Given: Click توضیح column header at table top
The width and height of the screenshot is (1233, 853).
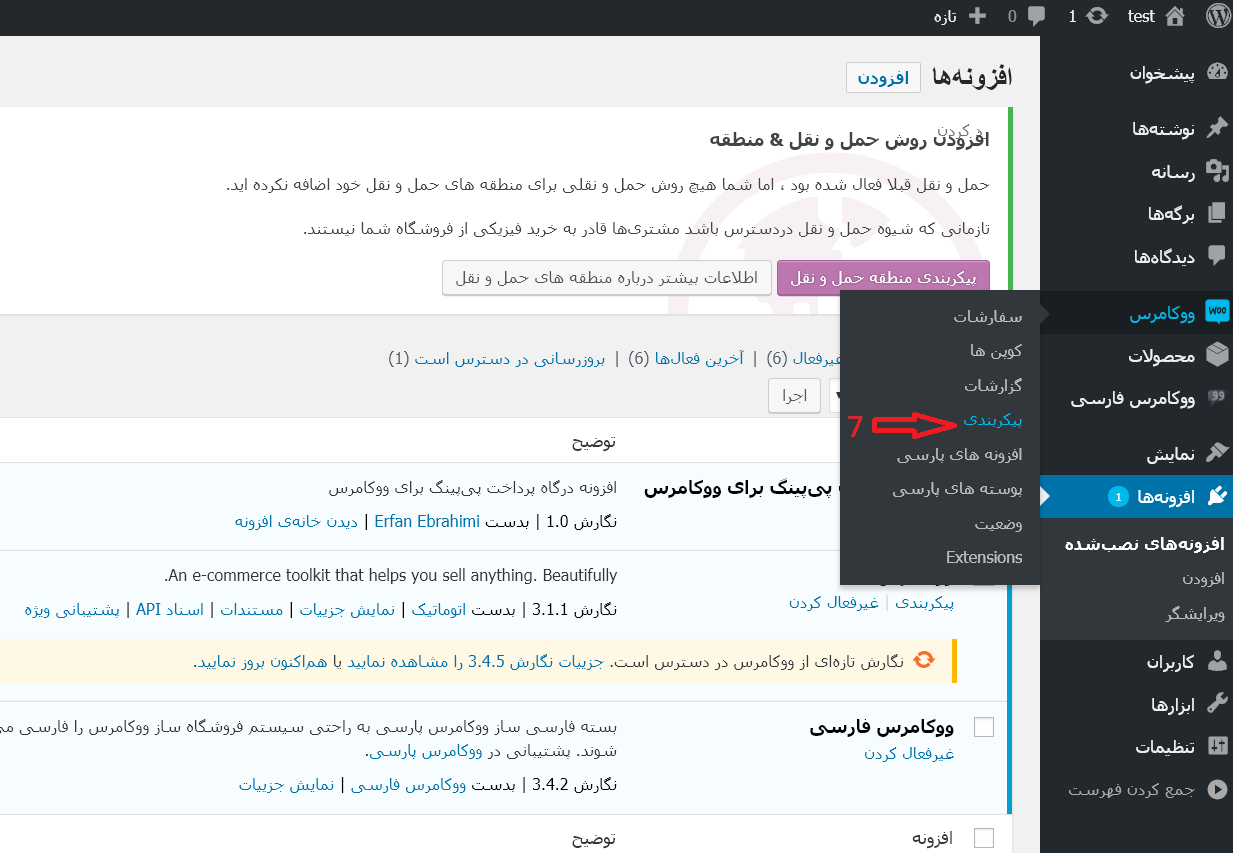Looking at the screenshot, I should 594,441.
